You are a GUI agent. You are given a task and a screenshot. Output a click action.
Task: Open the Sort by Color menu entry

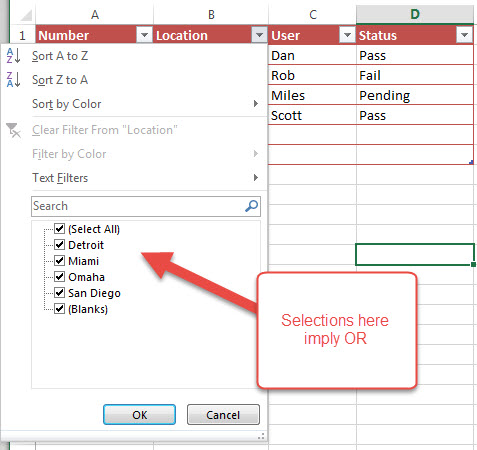click(133, 104)
